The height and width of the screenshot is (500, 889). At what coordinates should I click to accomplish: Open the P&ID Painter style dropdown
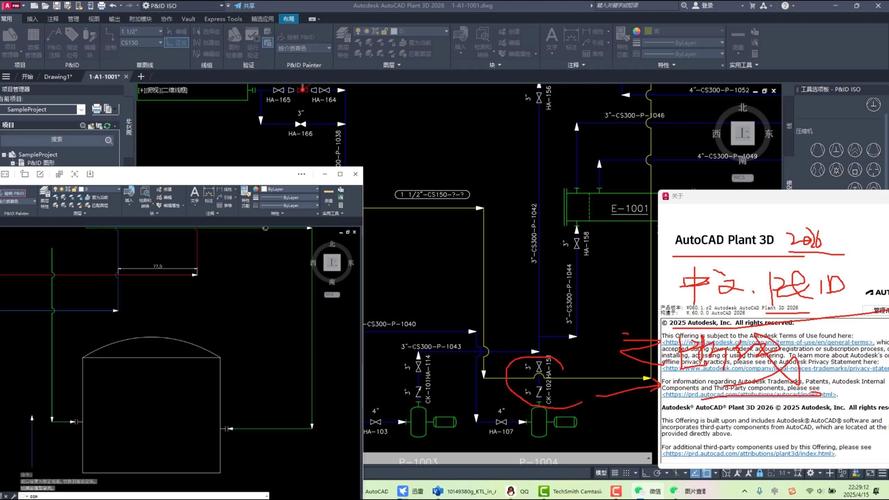[x=304, y=48]
